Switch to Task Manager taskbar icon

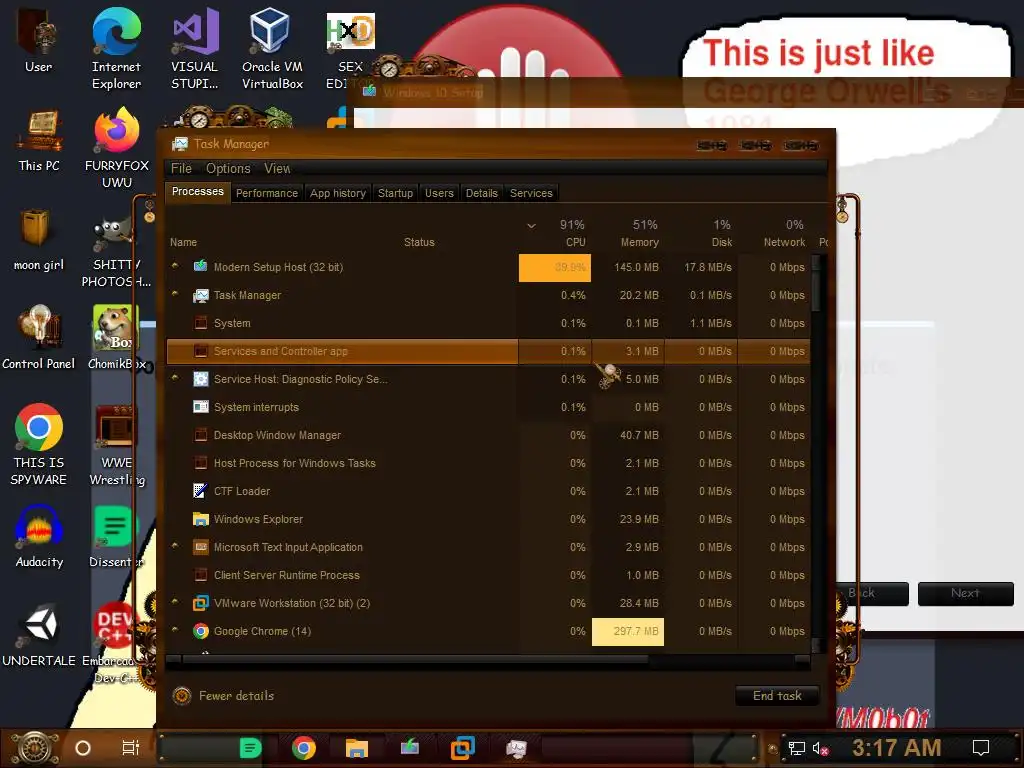[x=516, y=748]
